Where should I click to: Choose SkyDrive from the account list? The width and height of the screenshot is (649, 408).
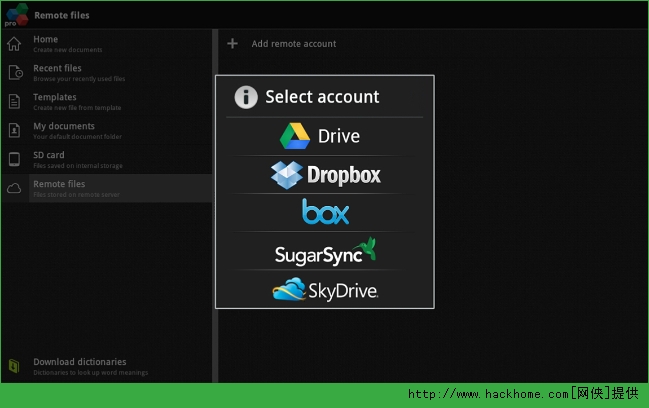coord(324,290)
